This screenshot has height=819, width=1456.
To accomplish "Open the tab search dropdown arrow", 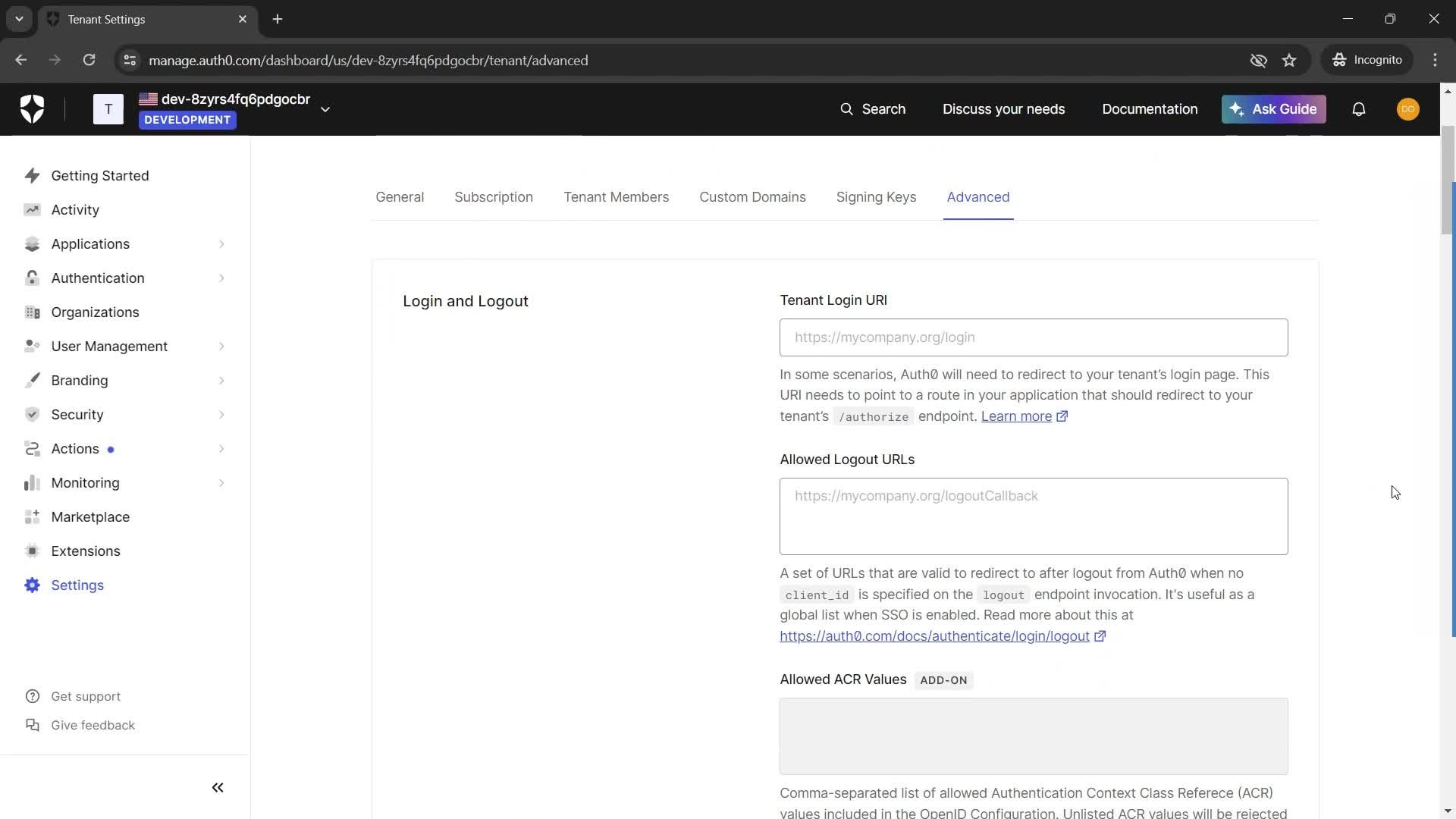I will [19, 19].
